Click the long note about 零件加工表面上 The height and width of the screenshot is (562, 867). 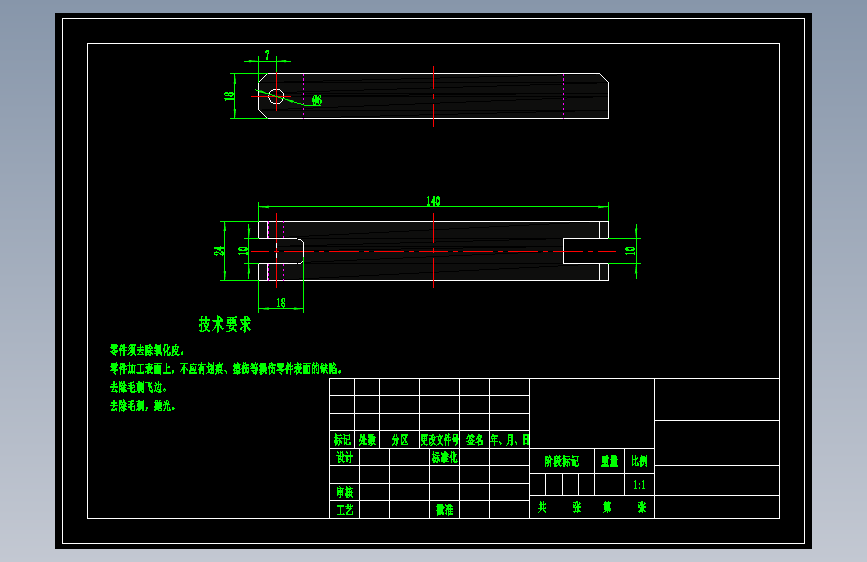[226, 369]
